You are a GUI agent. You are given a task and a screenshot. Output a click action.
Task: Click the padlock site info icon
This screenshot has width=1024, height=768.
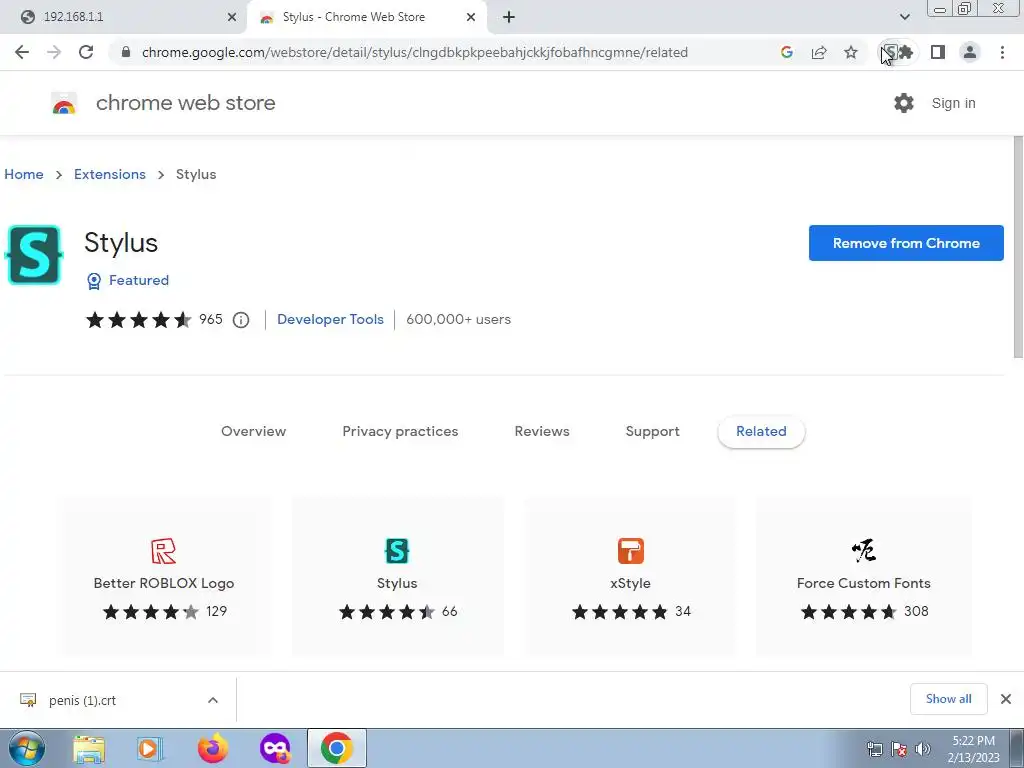coord(126,52)
